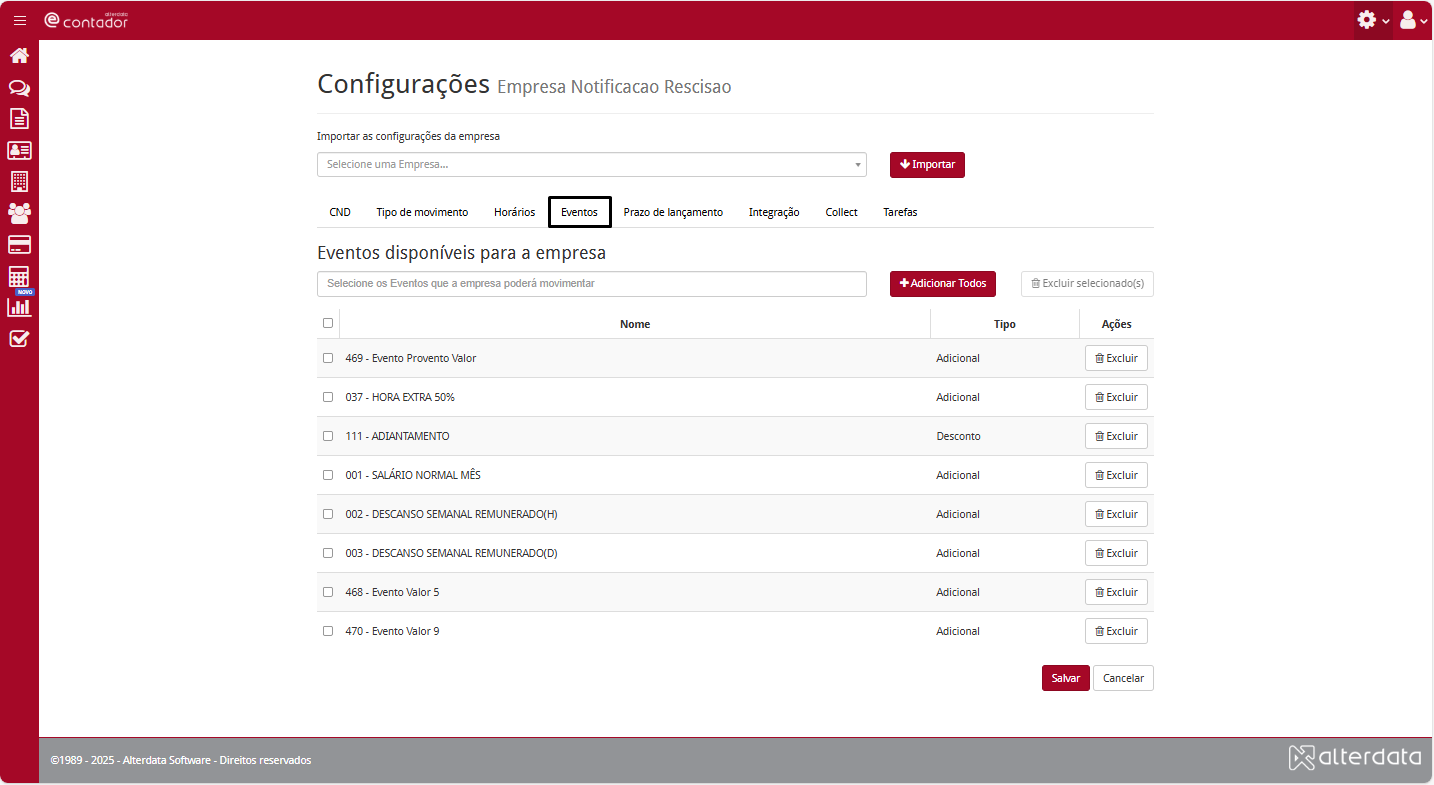Viewport: 1434px width, 785px height.
Task: Remove 111 - ADIANTAMENTO using its Excluir button
Action: [x=1116, y=436]
